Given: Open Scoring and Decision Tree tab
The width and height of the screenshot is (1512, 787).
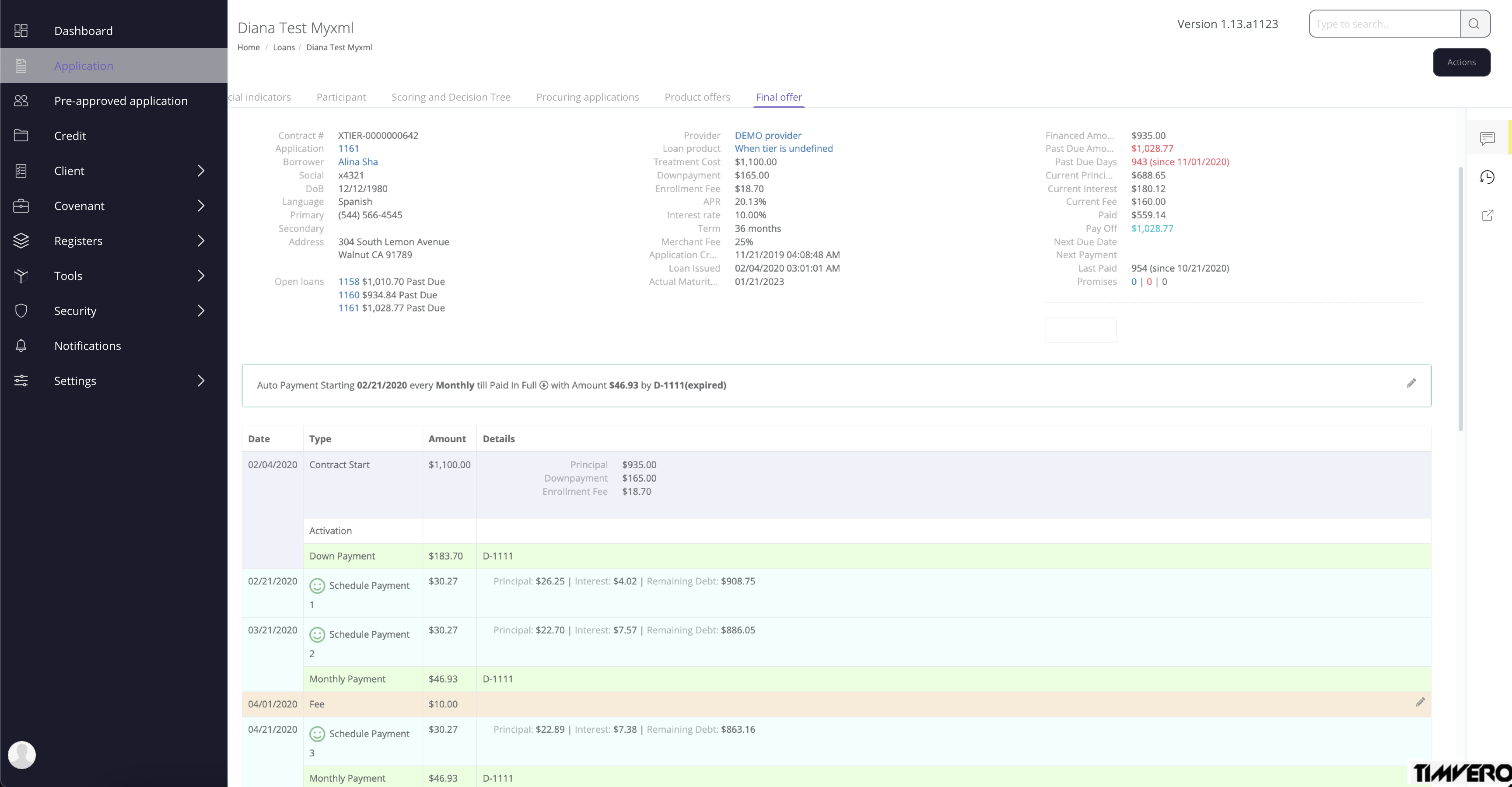Looking at the screenshot, I should coord(450,97).
